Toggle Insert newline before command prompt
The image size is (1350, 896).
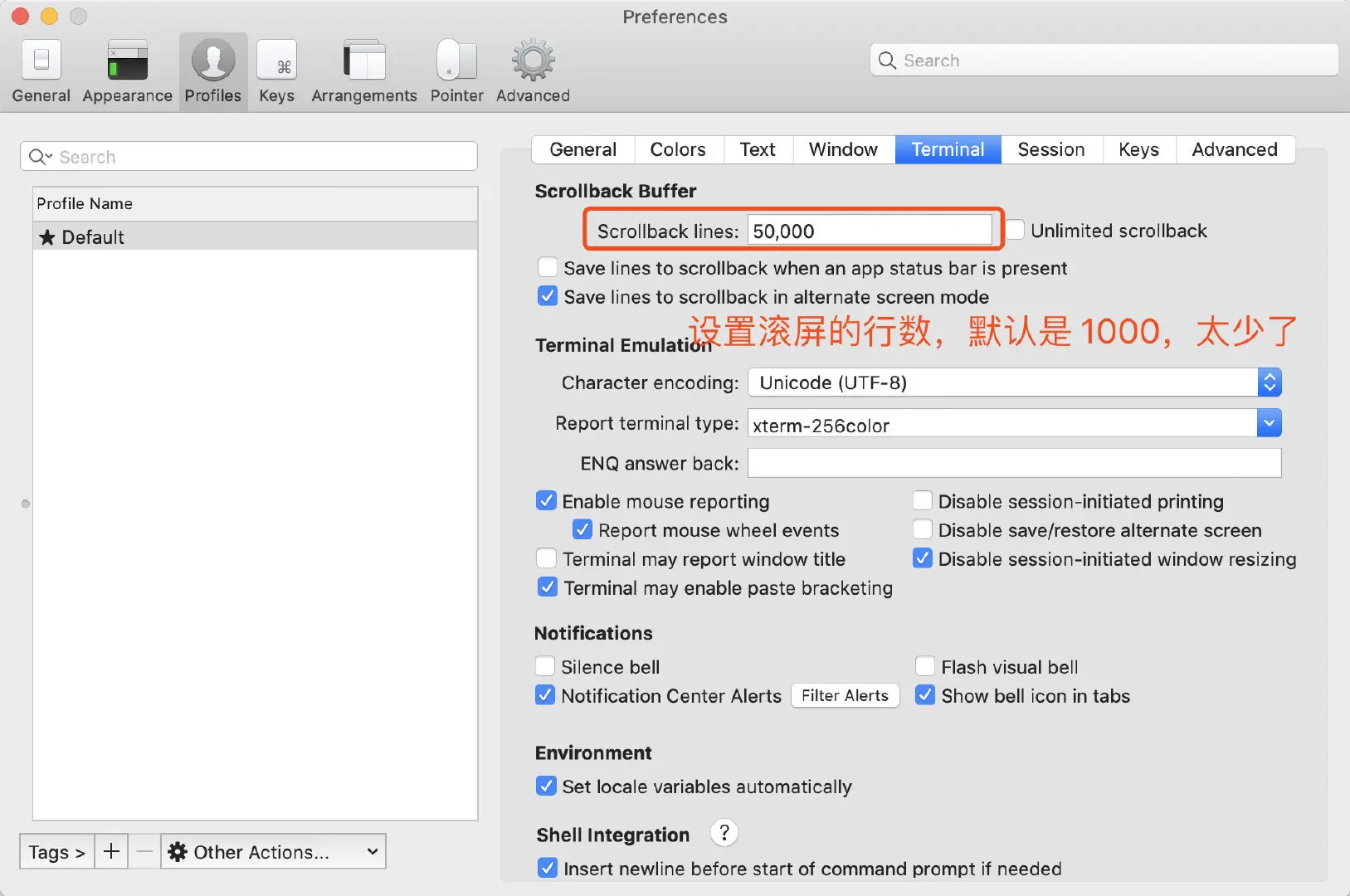[547, 868]
